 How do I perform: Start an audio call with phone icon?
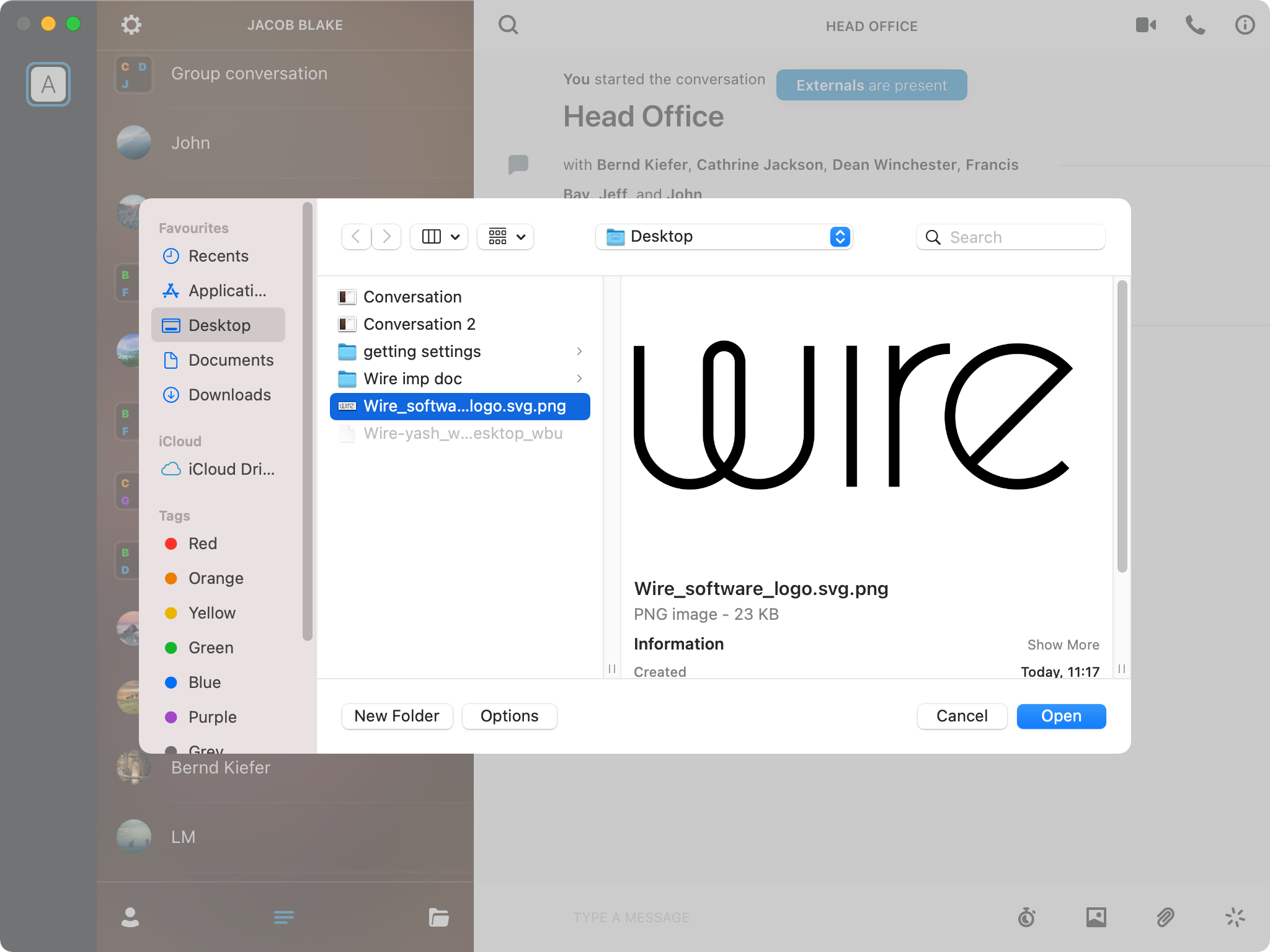(1195, 25)
